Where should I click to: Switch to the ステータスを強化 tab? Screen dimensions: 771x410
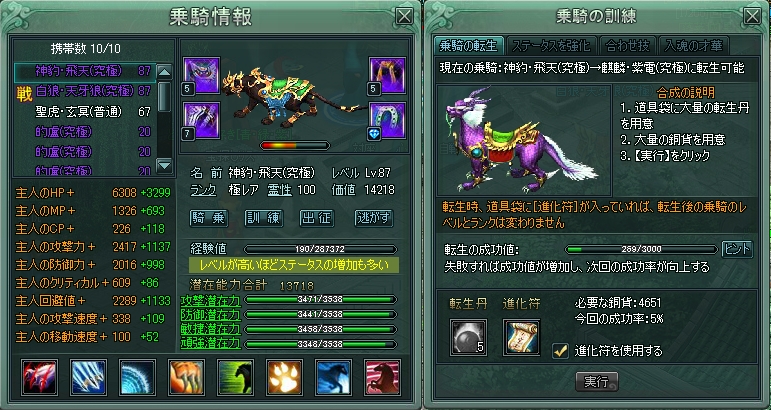tap(551, 46)
